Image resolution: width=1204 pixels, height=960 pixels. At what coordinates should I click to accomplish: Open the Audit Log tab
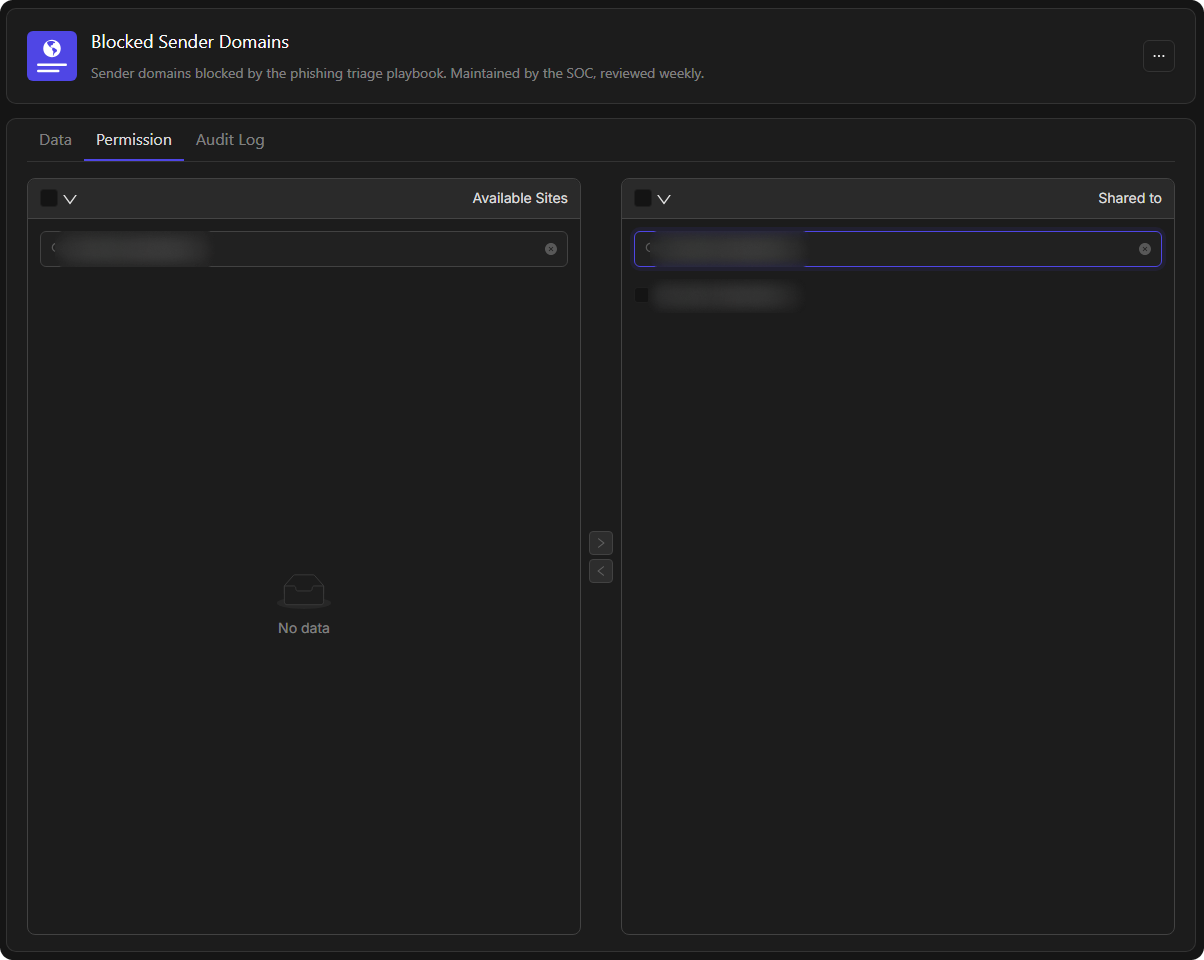click(230, 140)
